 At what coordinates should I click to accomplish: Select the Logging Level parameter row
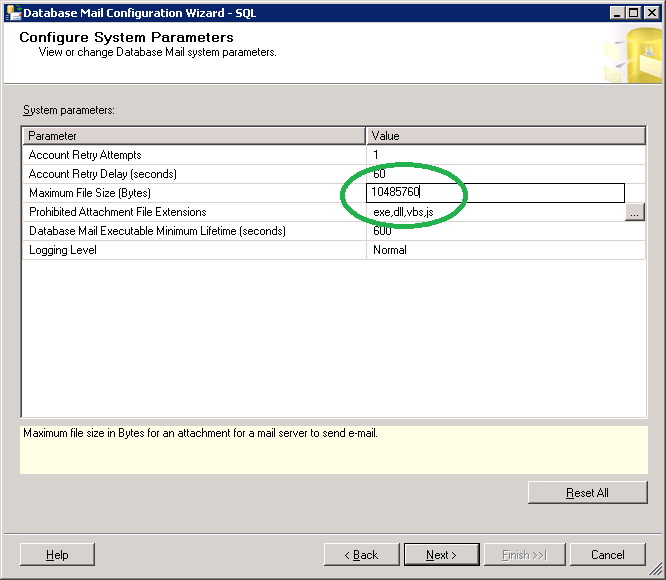[194, 250]
